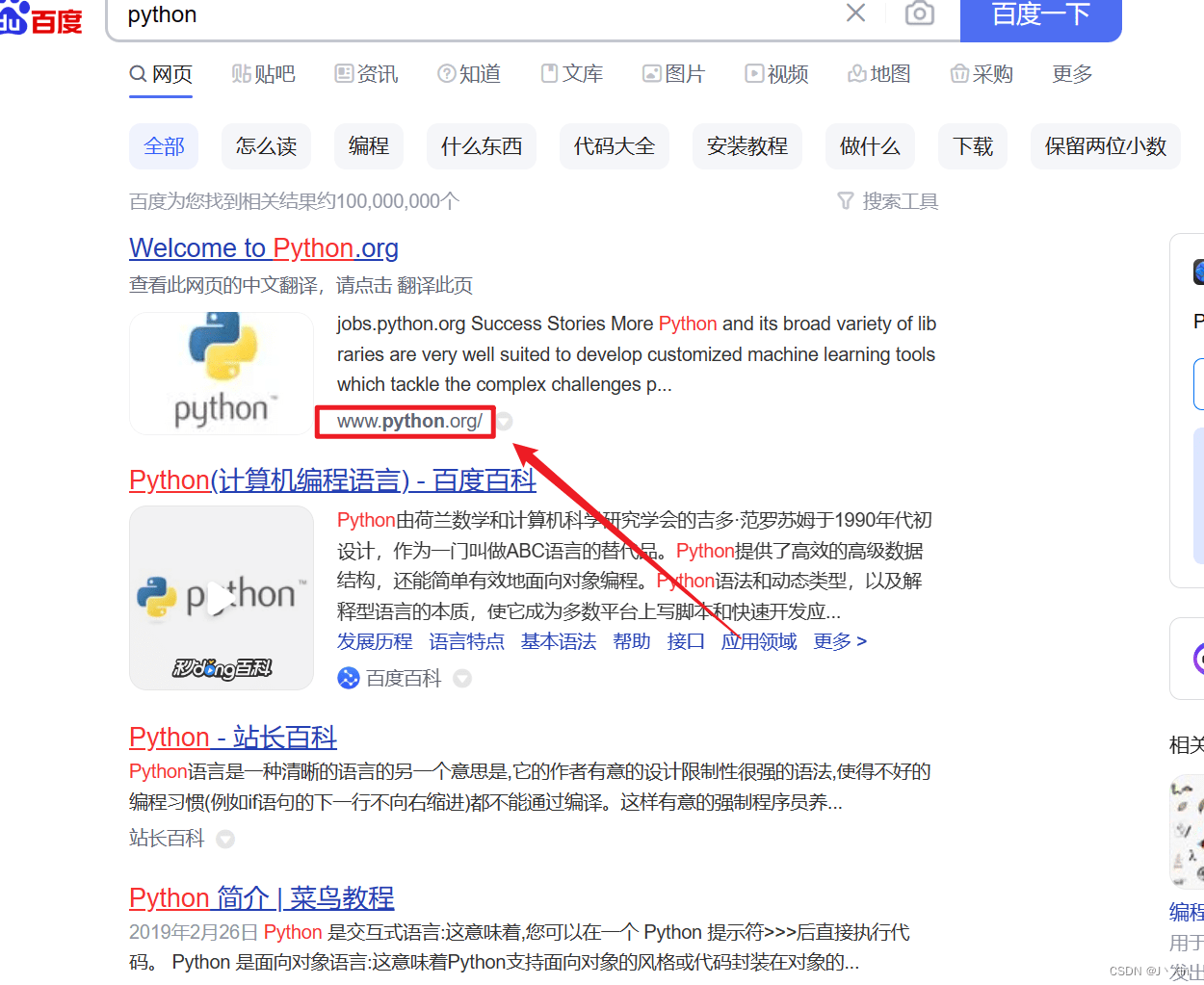Click the 站长百科 source label
The image size is (1204, 985).
pos(167,839)
